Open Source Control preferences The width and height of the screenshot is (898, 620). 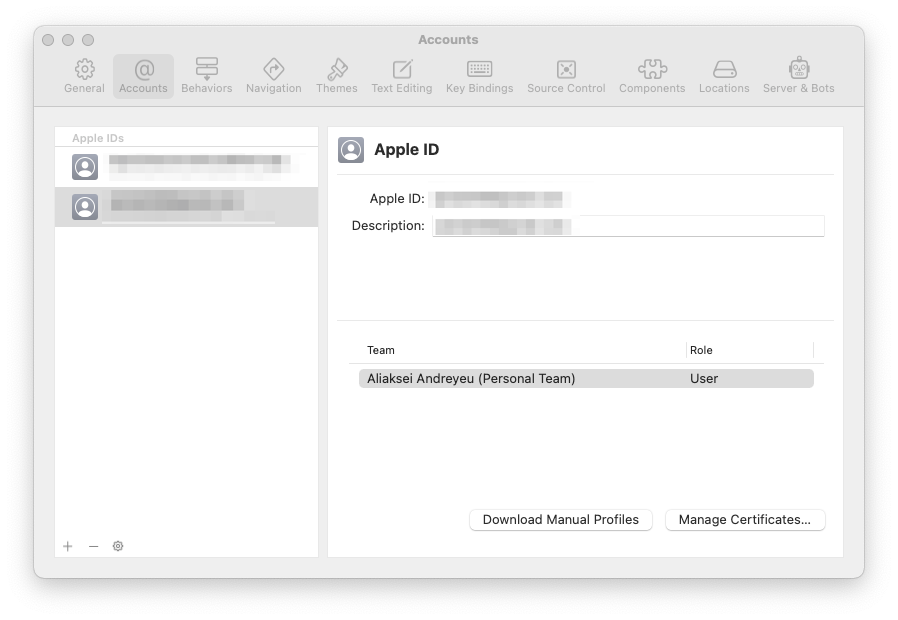565,75
